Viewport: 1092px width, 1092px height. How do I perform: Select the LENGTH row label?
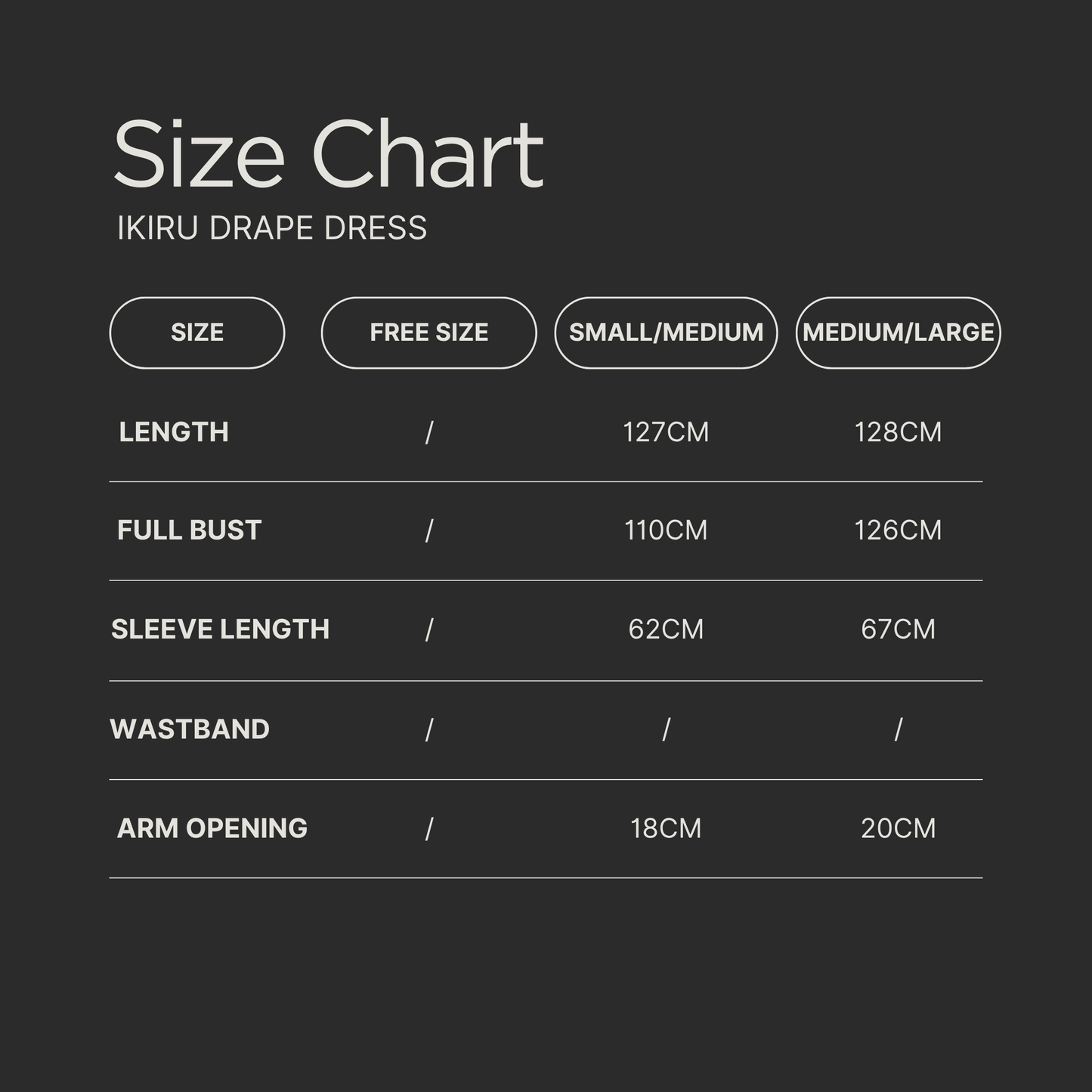pos(174,432)
